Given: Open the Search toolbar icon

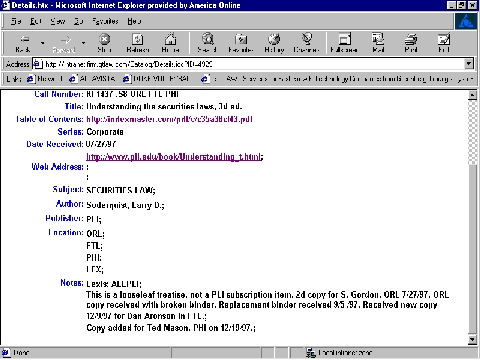Looking at the screenshot, I should click(x=207, y=39).
